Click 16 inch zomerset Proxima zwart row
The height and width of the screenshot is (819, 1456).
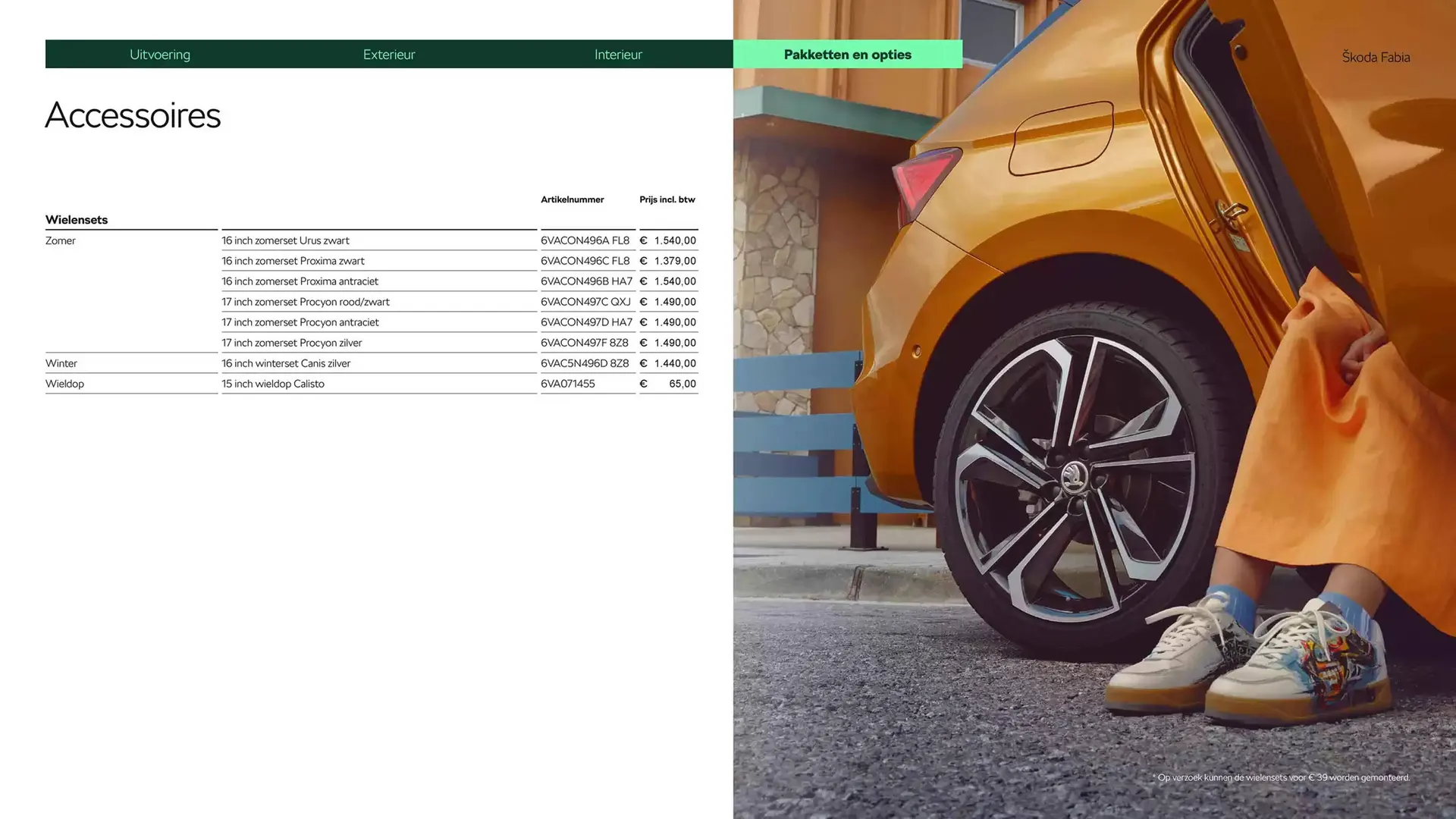coord(293,261)
